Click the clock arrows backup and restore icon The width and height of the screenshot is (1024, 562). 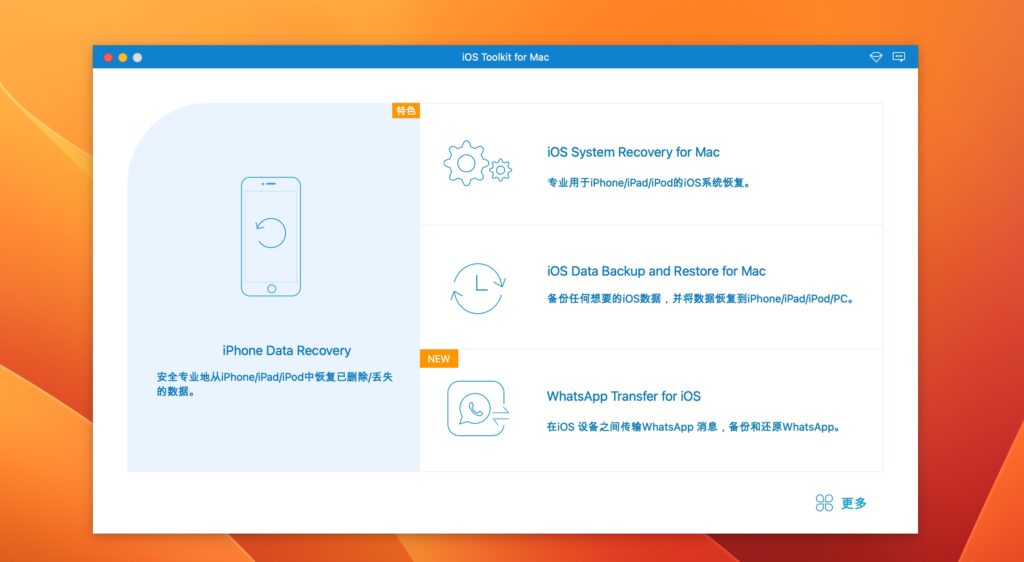pos(479,288)
